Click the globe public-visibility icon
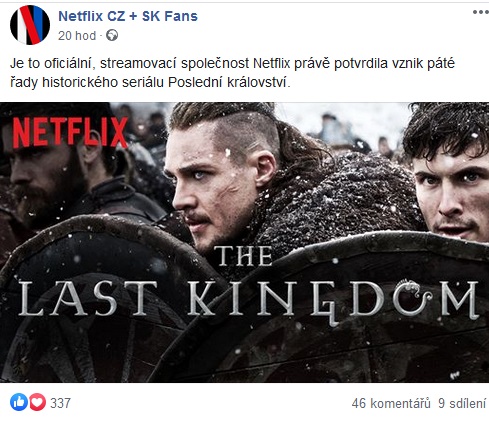This screenshot has width=489, height=425. click(112, 35)
